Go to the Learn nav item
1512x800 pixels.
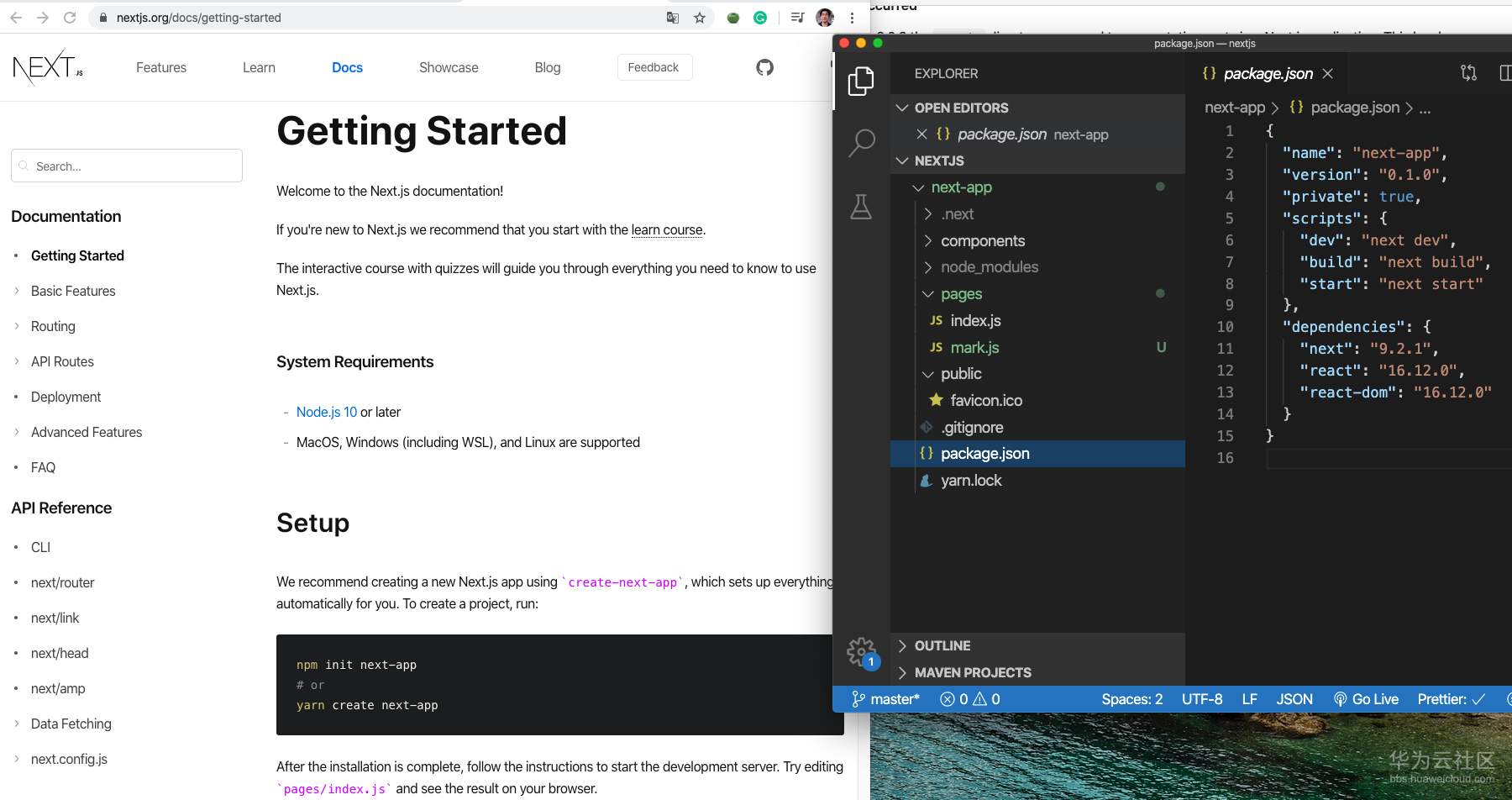click(259, 67)
